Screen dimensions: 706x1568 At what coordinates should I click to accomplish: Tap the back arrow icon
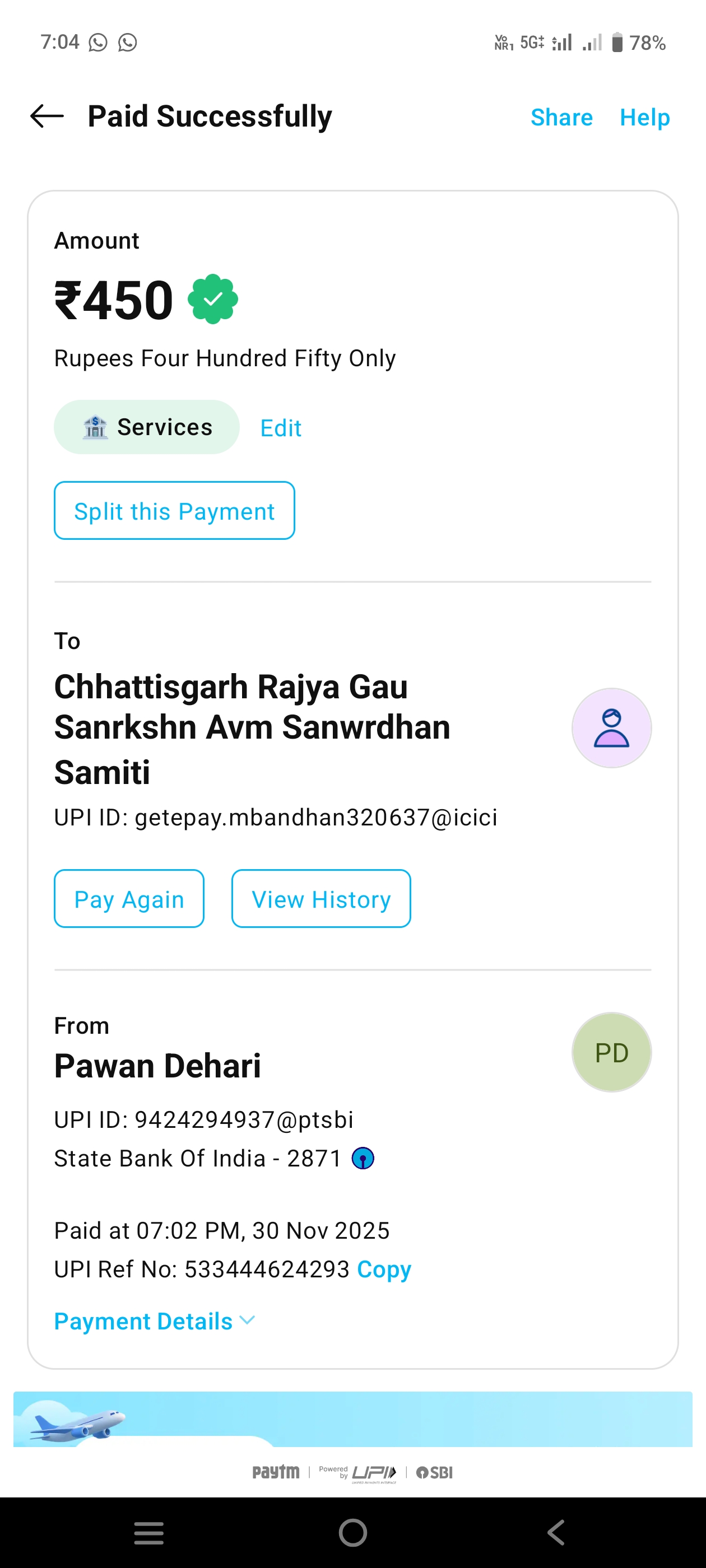pos(47,116)
